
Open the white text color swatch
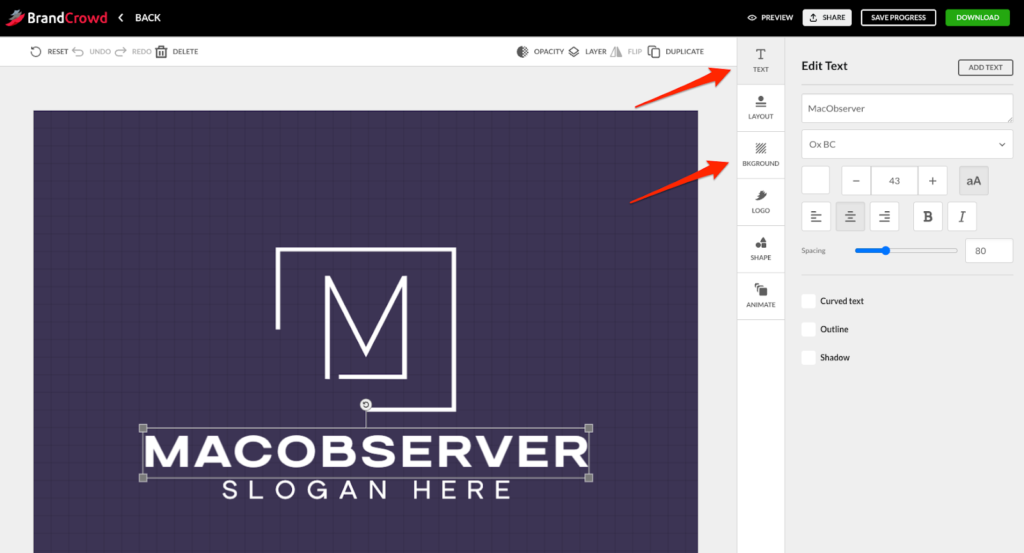click(816, 181)
